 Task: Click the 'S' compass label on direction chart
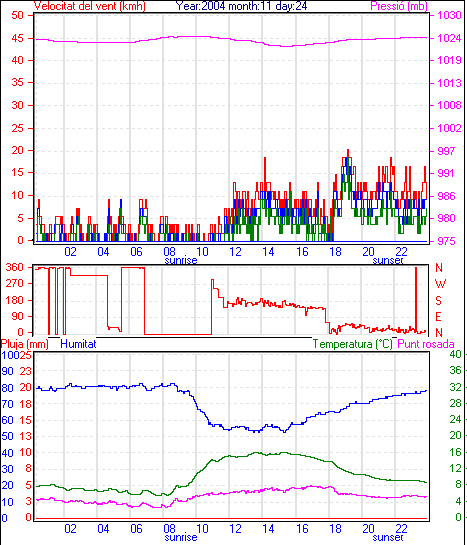tap(439, 300)
